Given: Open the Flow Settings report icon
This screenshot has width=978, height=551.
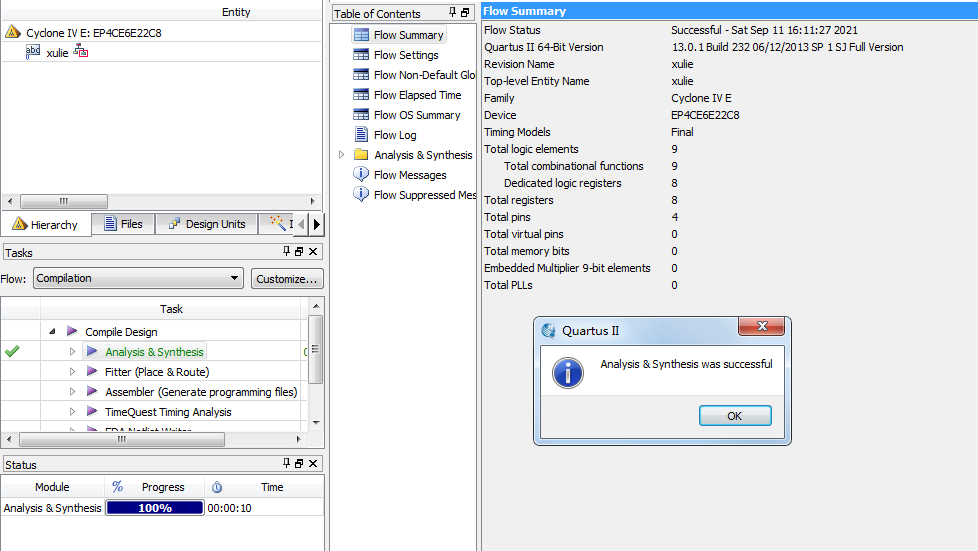Looking at the screenshot, I should [361, 55].
